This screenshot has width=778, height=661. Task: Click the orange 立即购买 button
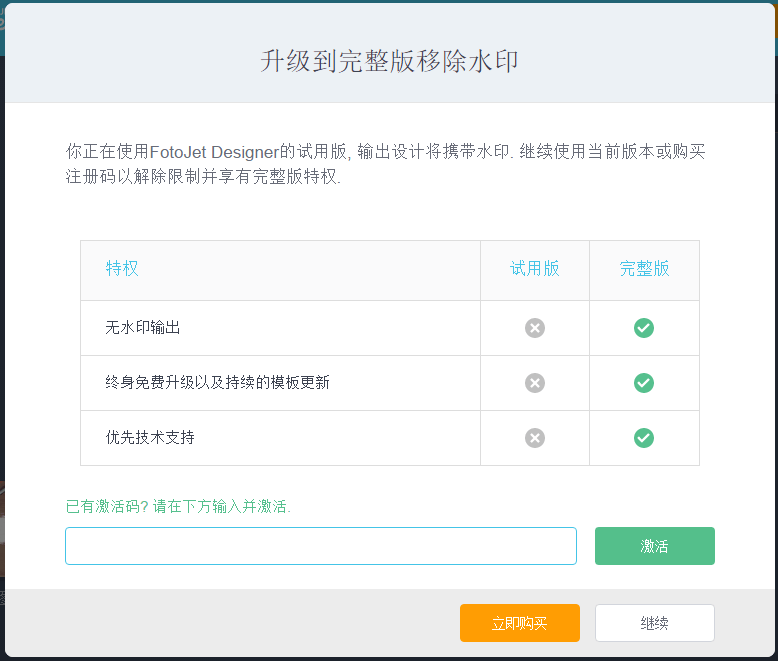pos(519,623)
